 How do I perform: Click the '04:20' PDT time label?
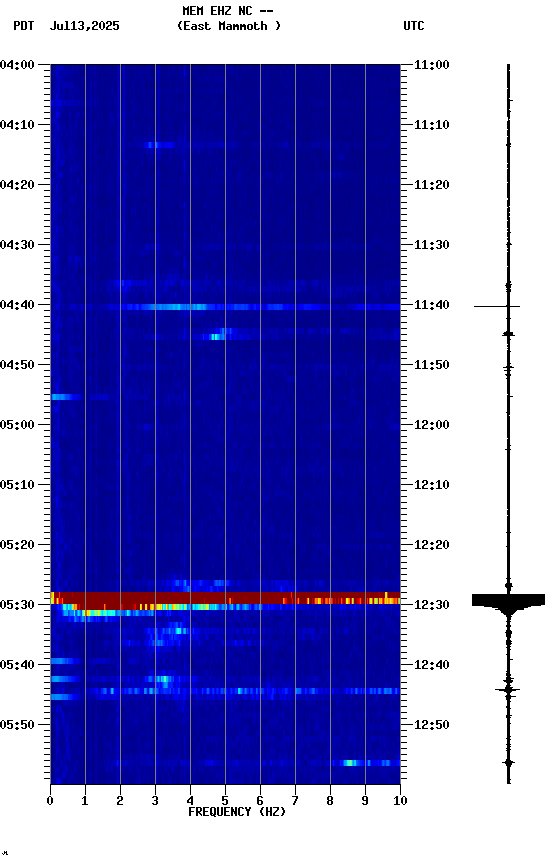pyautogui.click(x=17, y=185)
